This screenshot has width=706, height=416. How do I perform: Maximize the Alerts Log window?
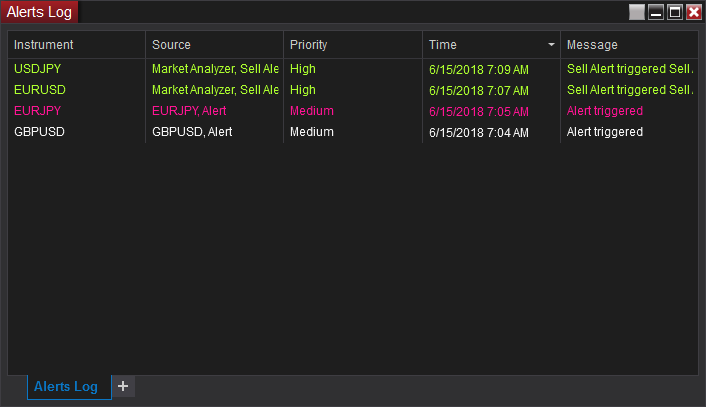675,12
